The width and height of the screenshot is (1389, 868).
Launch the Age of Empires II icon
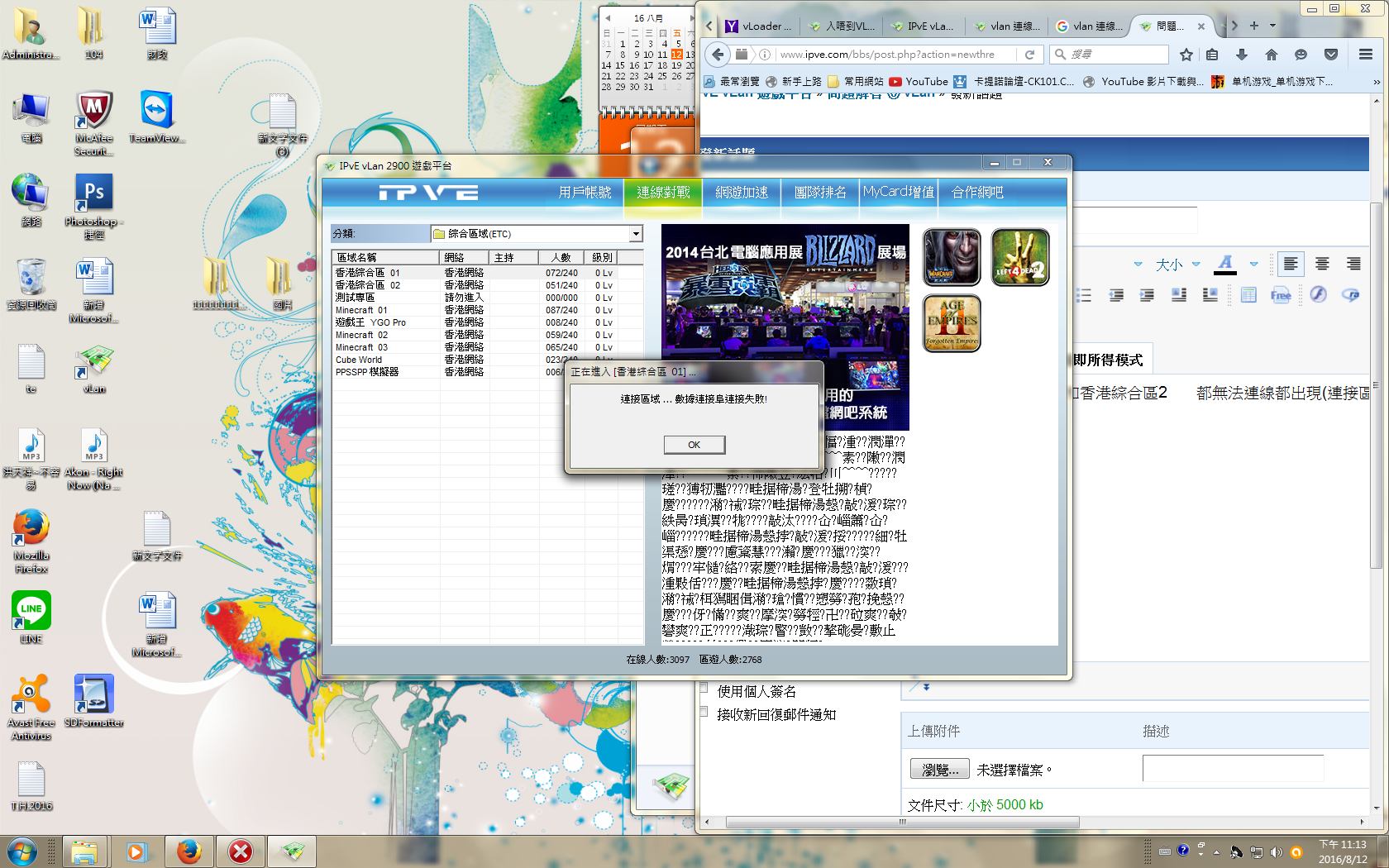pos(952,323)
